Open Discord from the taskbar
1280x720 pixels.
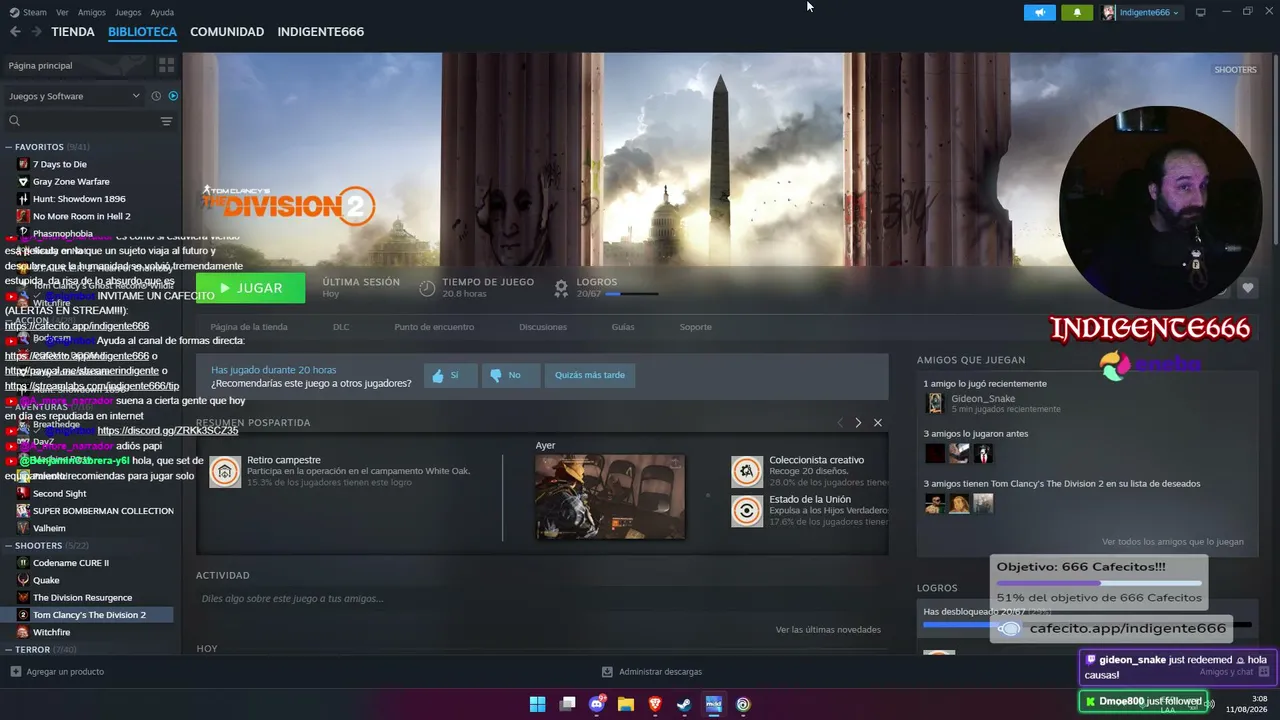pyautogui.click(x=597, y=704)
